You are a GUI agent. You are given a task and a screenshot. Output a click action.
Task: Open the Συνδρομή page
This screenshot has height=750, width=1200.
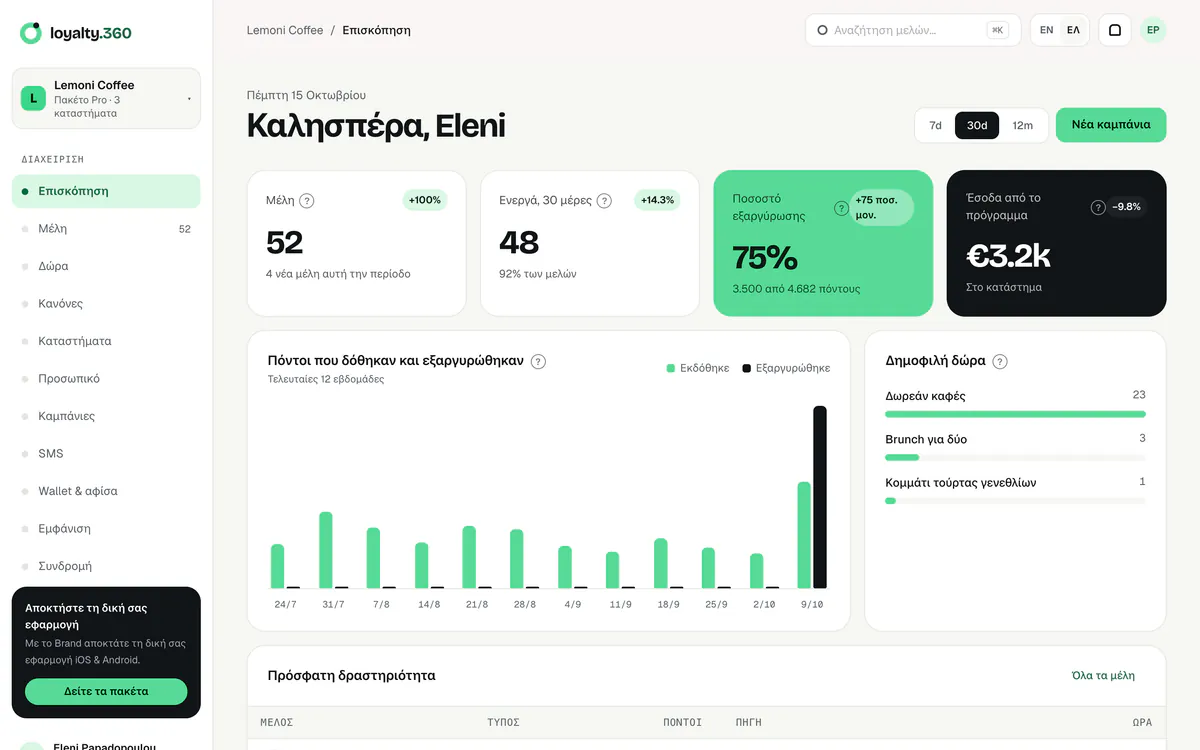point(106,566)
